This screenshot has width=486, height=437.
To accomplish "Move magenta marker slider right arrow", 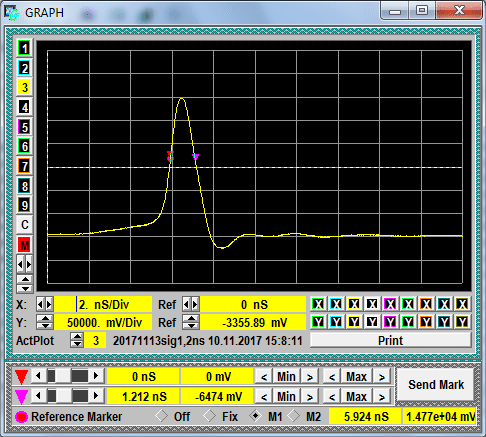I will point(96,396).
